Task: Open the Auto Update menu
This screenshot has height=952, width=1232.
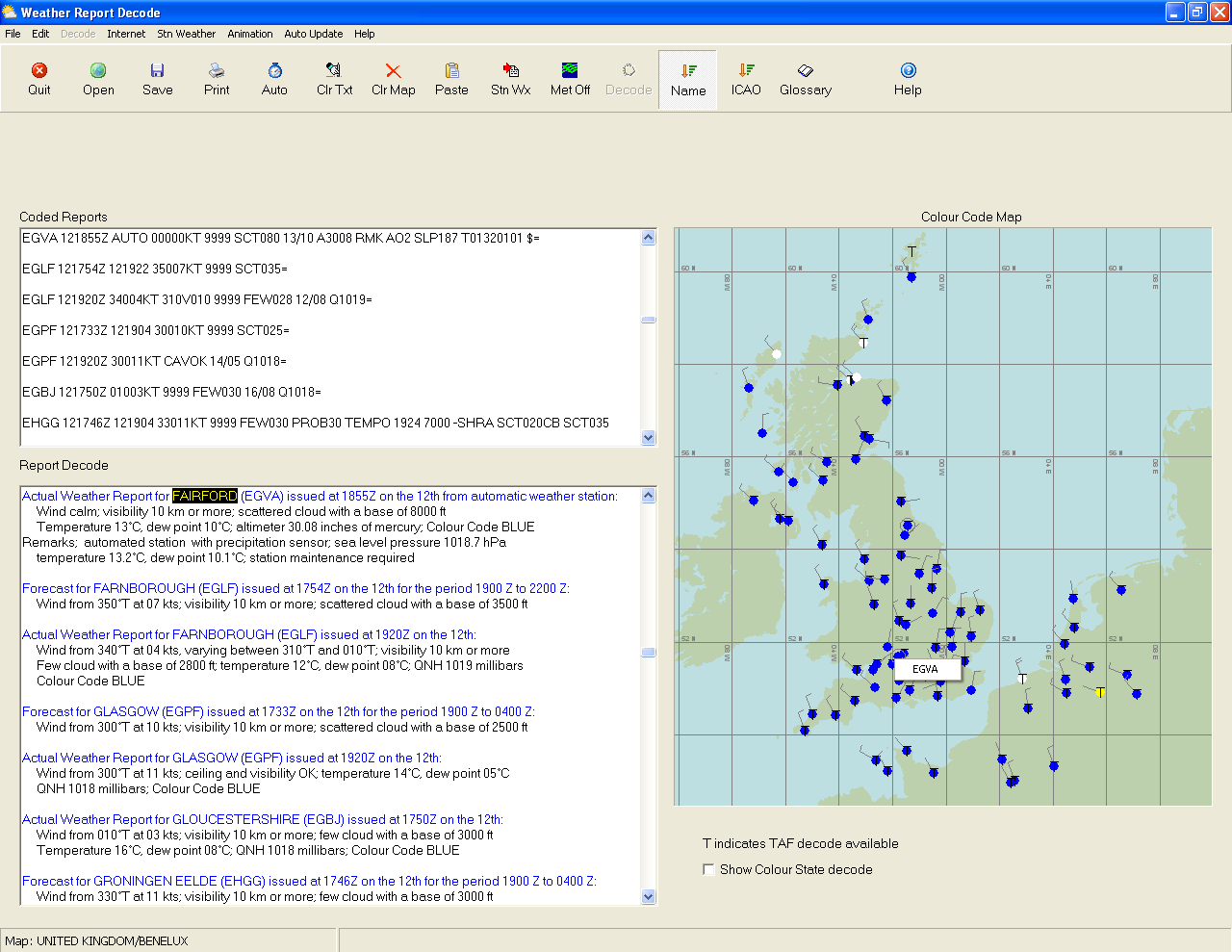Action: 314,34
